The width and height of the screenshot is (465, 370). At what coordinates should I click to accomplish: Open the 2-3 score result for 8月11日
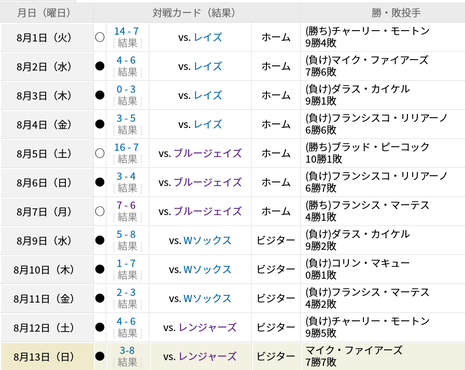coord(126,292)
